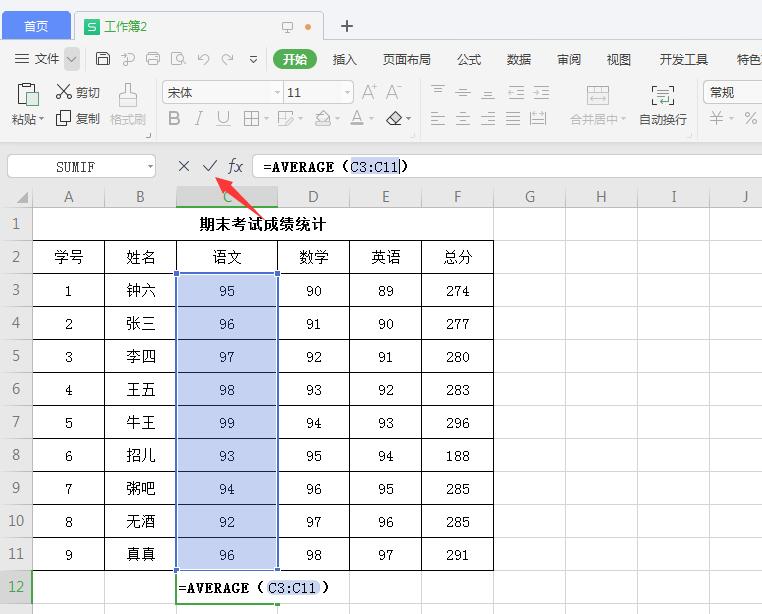Click the eraser clear icon

pyautogui.click(x=394, y=118)
